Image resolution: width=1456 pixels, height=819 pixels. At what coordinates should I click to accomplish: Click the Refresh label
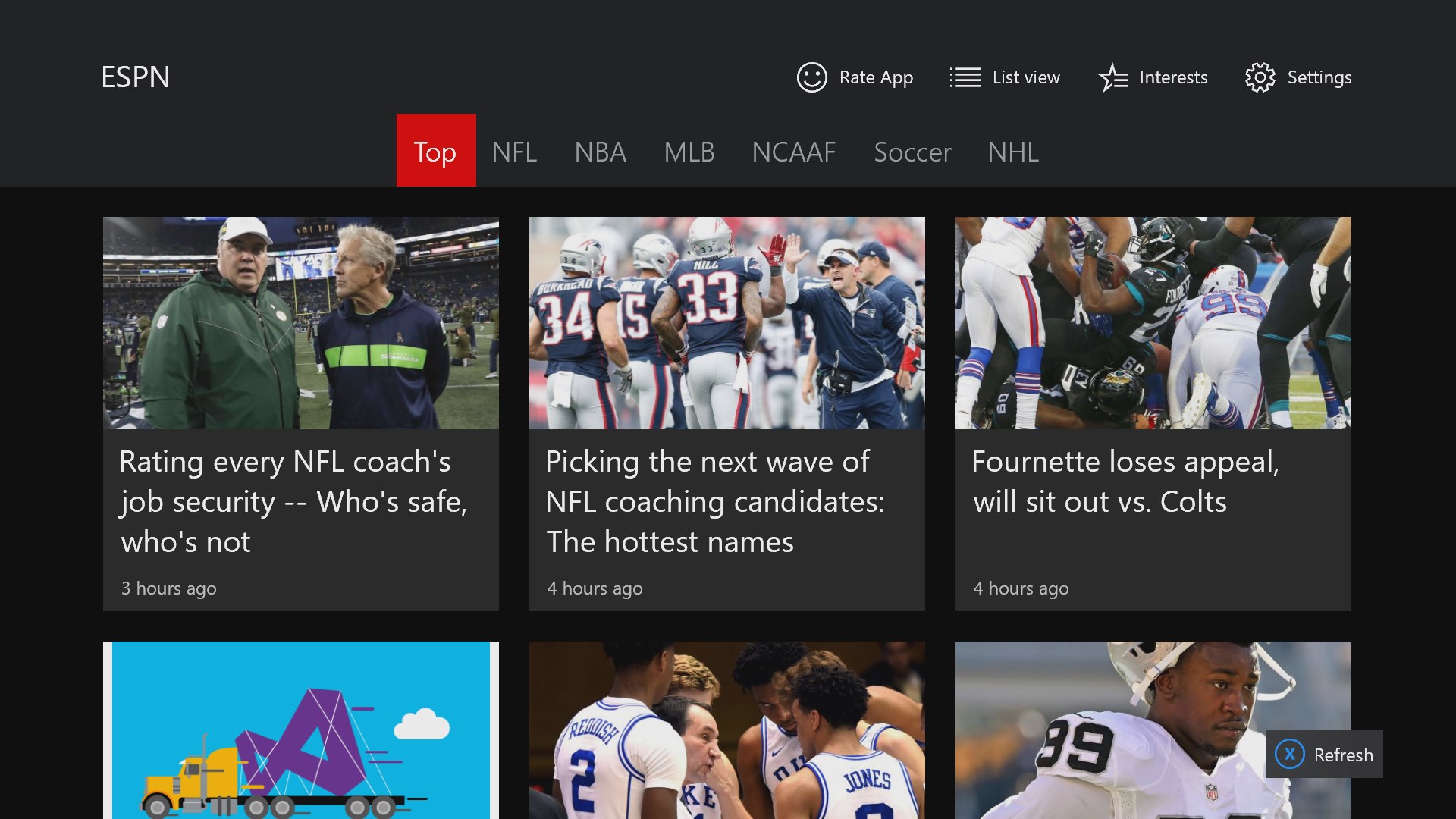(x=1343, y=755)
